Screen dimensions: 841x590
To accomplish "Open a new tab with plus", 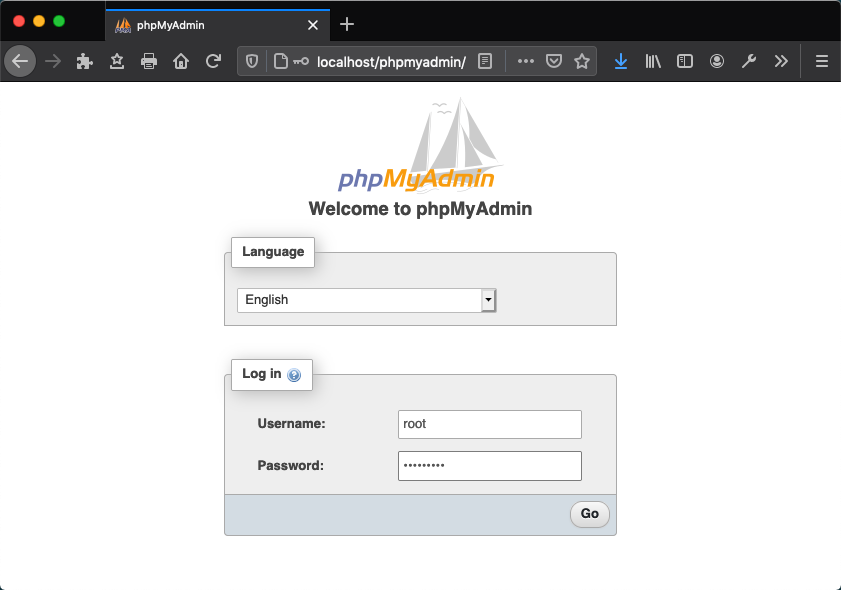I will [x=347, y=24].
